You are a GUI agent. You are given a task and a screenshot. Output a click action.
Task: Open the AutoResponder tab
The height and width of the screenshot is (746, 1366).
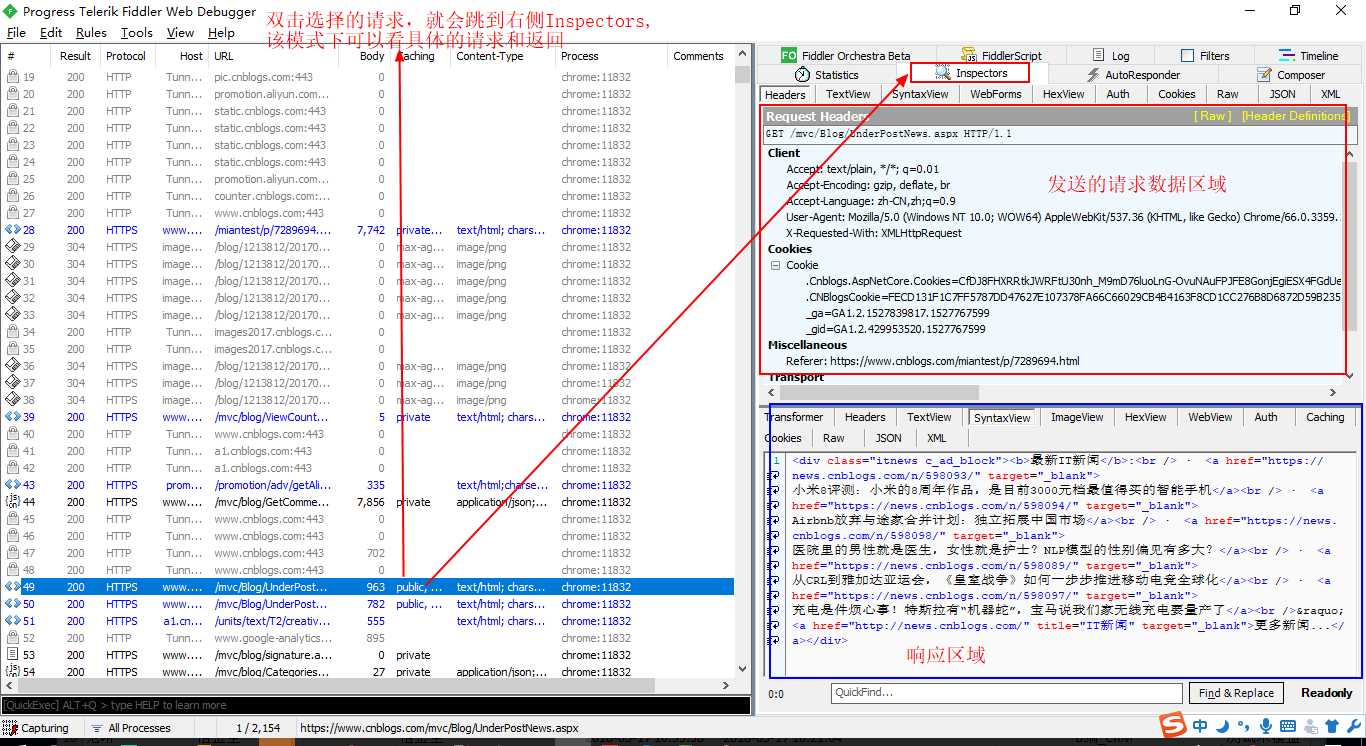(1133, 74)
